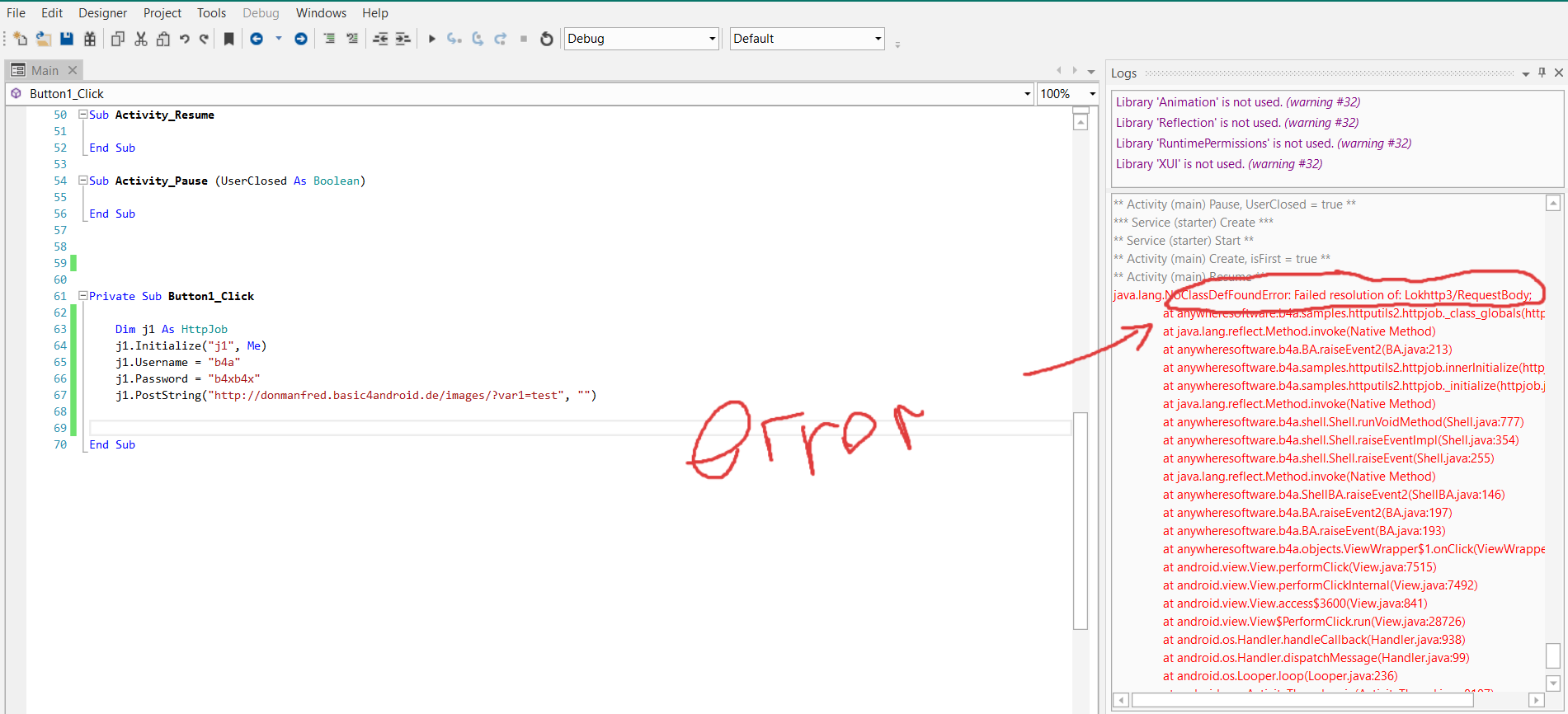Image resolution: width=1568 pixels, height=714 pixels.
Task: Click the code editor scroll up arrow
Action: 1081,123
